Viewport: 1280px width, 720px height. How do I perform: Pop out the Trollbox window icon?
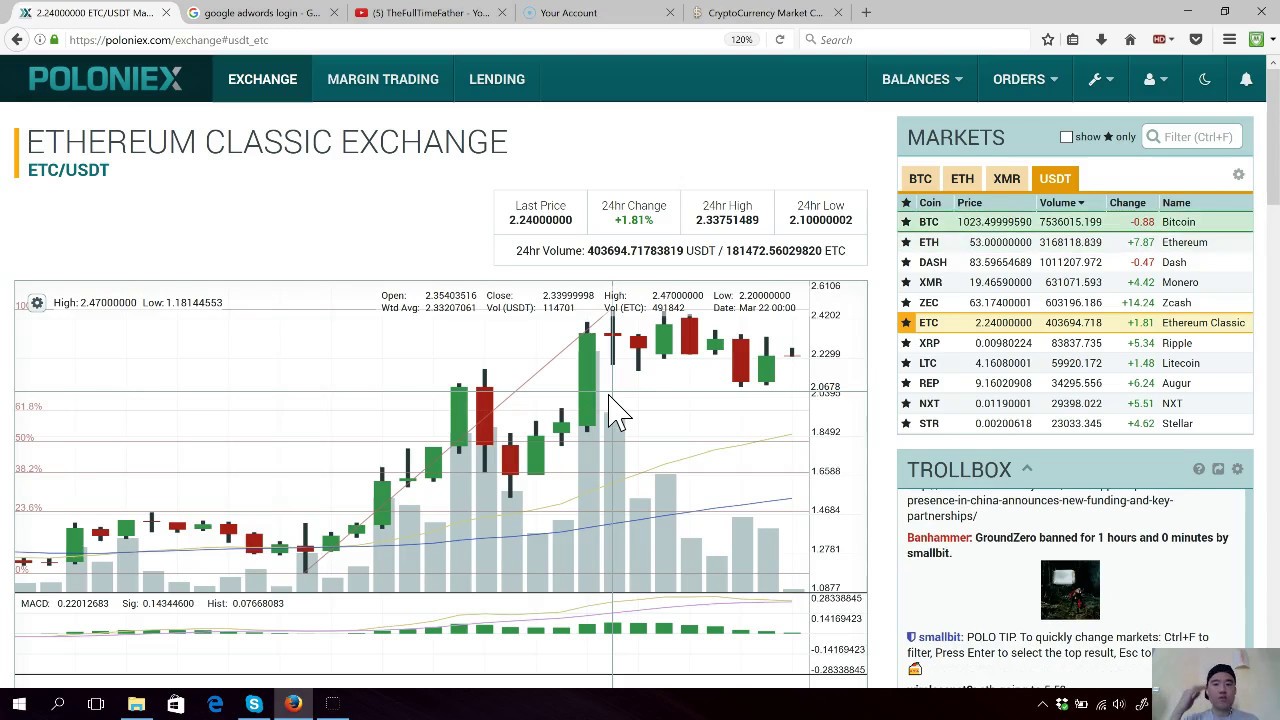tap(1218, 469)
